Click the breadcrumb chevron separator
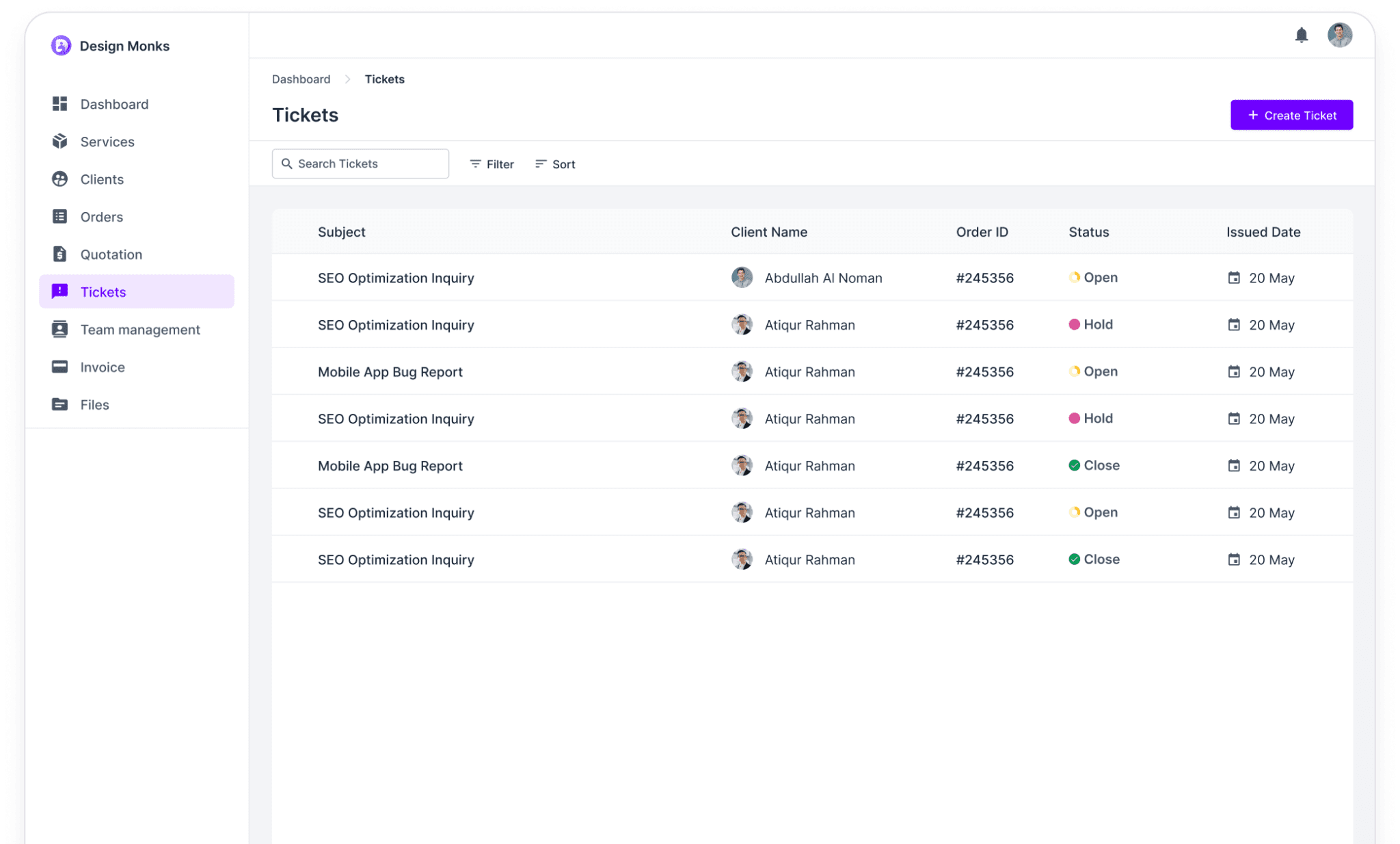Screen dimensions: 1400x844 347,79
